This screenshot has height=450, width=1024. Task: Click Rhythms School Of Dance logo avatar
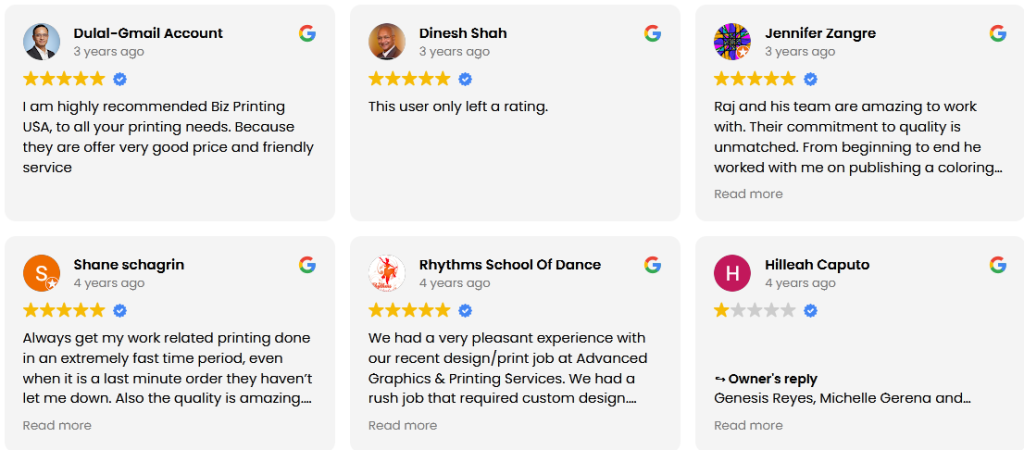[387, 274]
